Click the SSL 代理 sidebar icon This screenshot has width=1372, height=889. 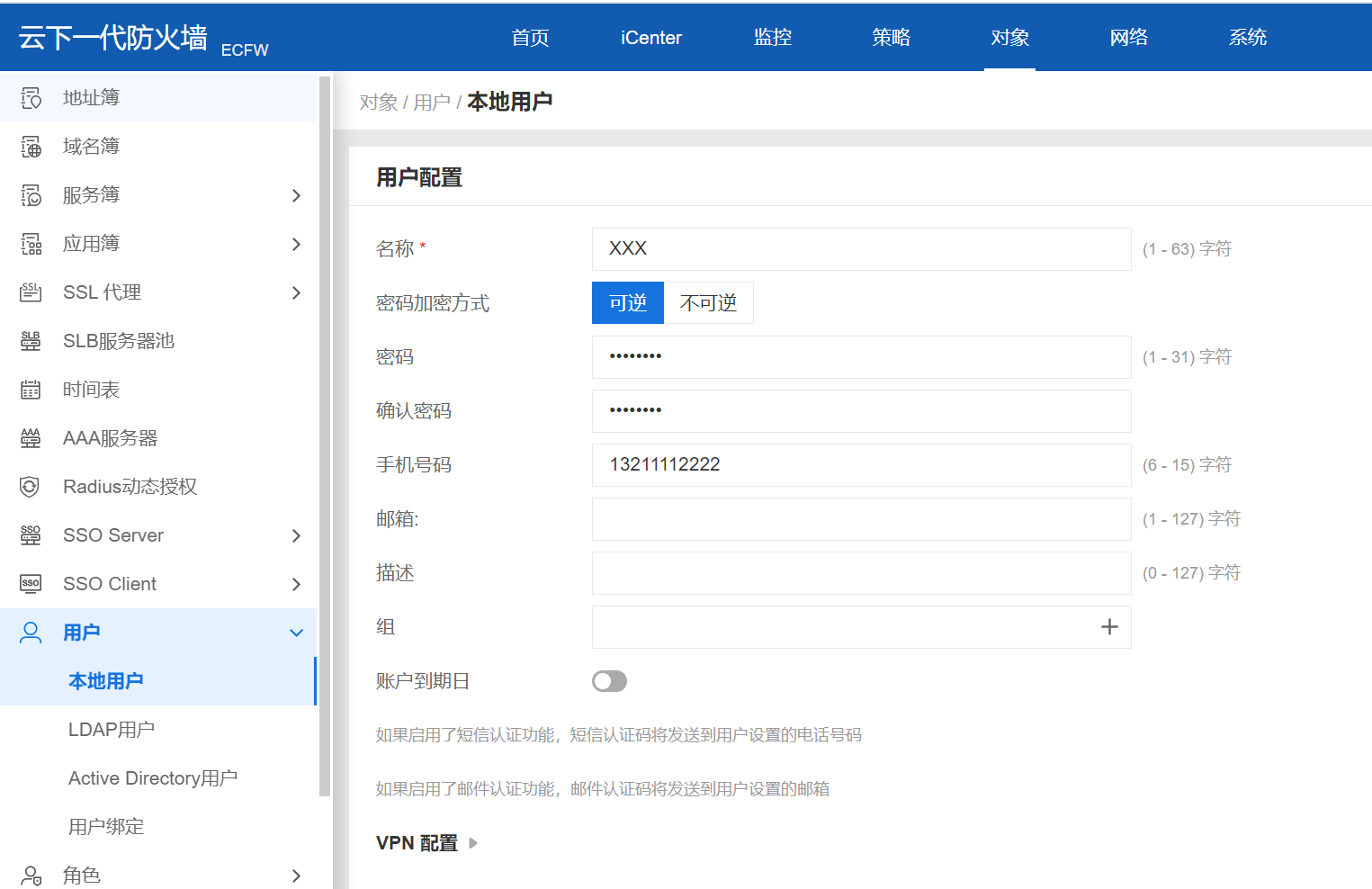click(x=31, y=292)
